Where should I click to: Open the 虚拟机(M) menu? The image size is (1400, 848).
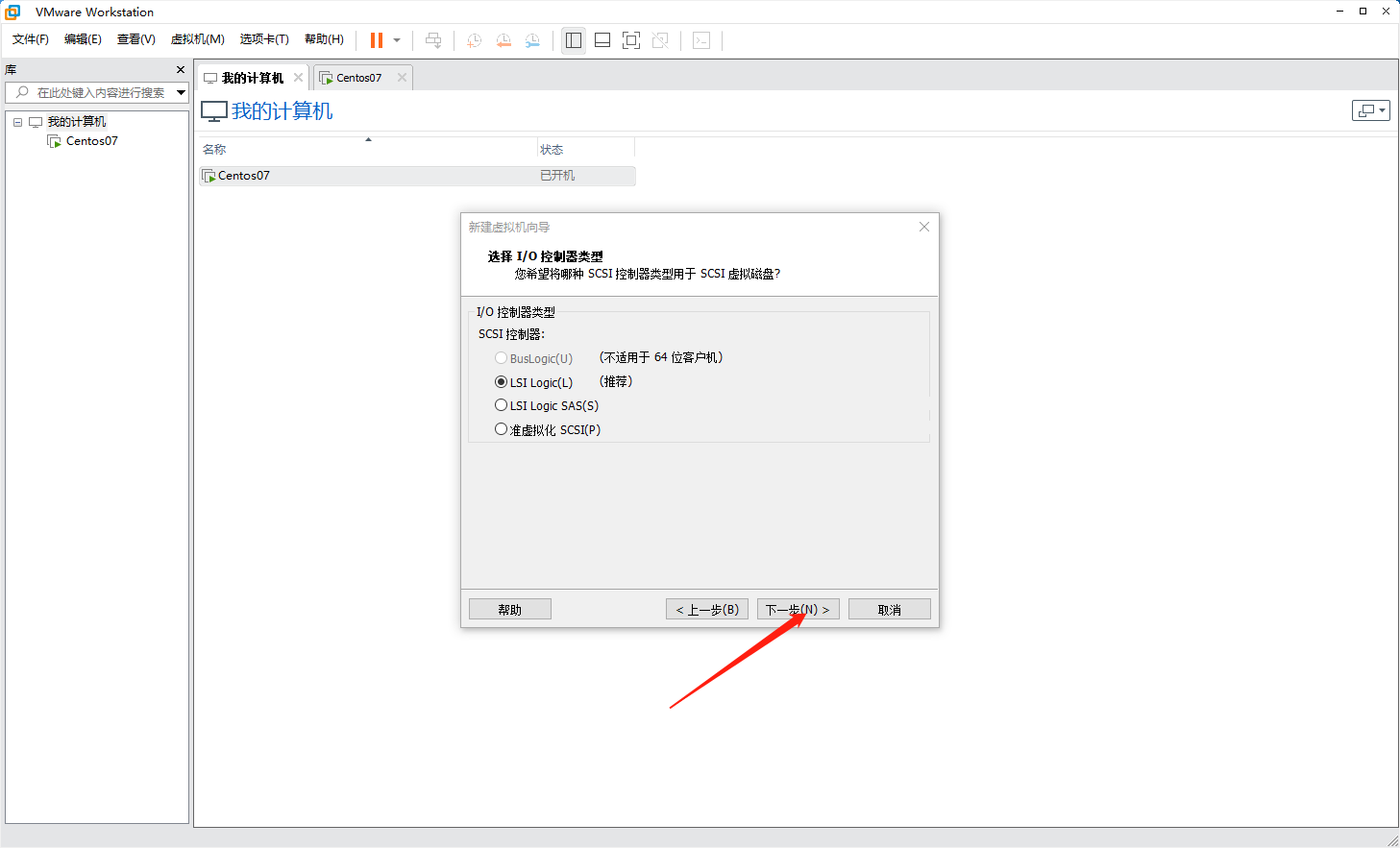coord(197,39)
